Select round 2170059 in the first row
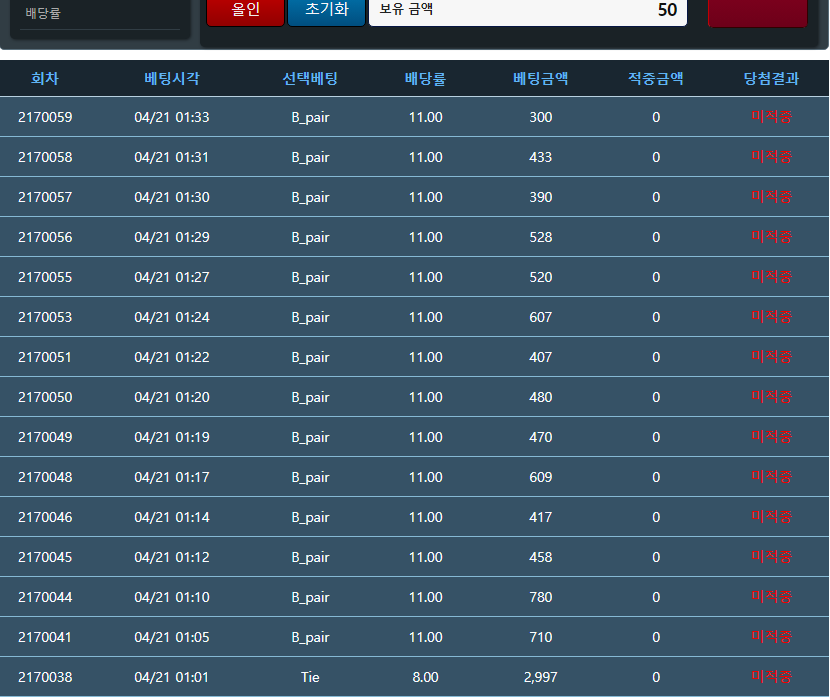830x700 pixels. coord(45,117)
